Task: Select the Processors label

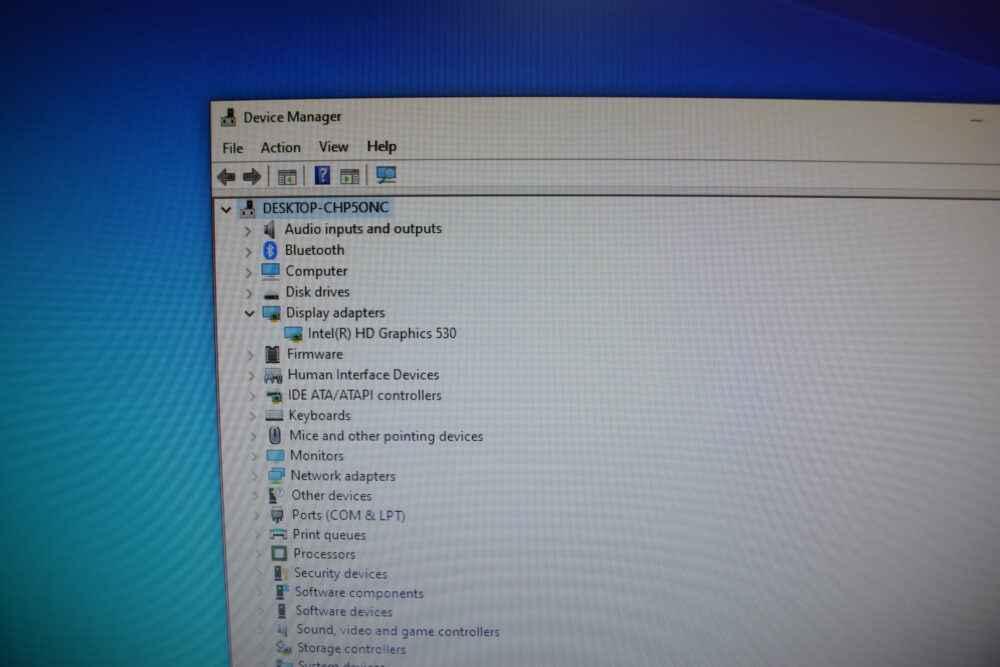Action: tap(324, 554)
